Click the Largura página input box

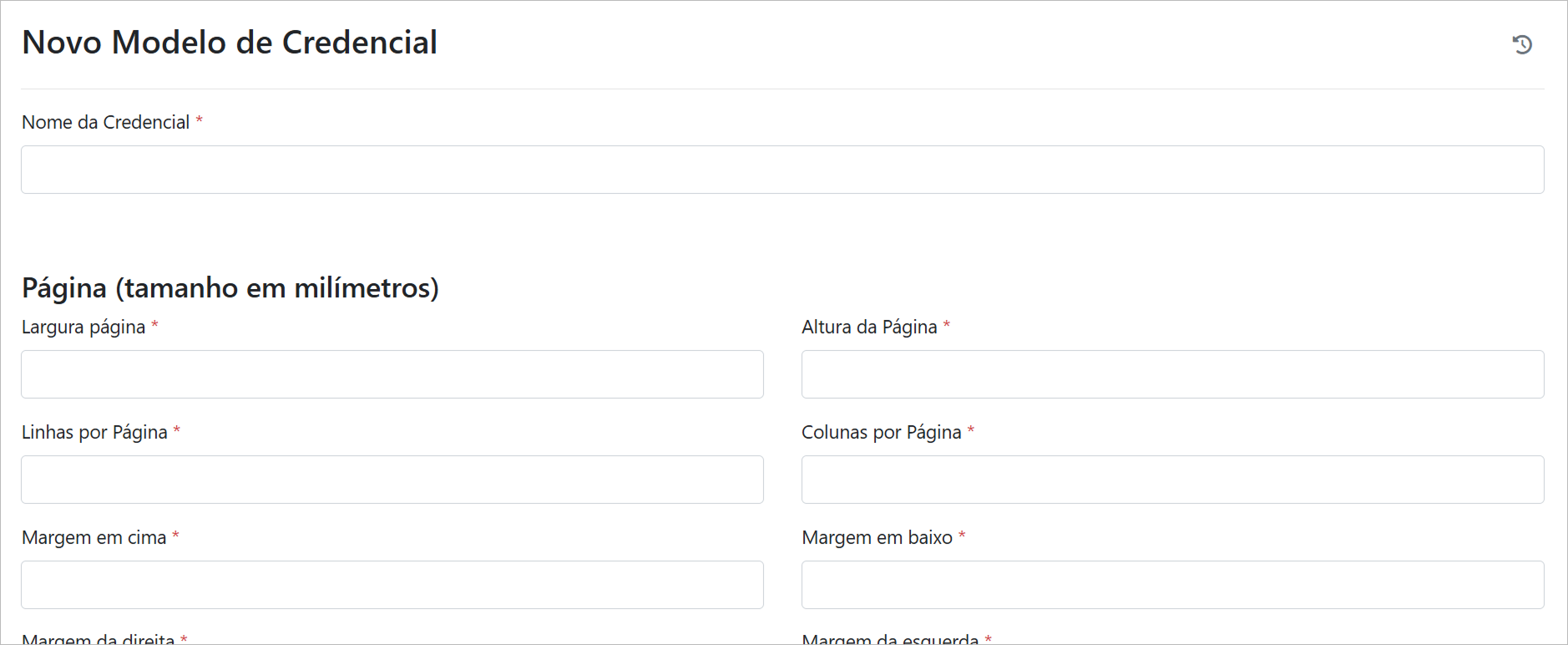(x=392, y=374)
